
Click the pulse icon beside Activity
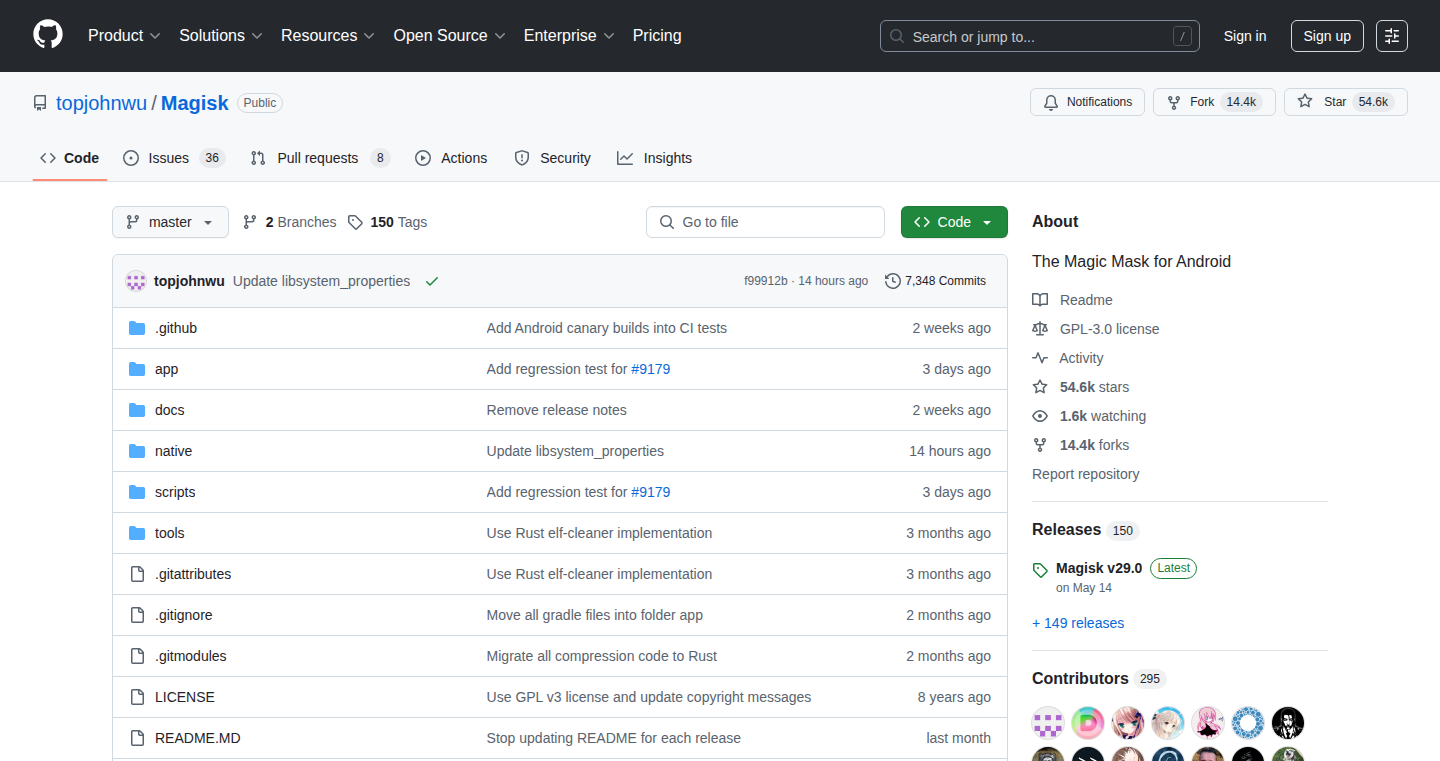(1040, 358)
